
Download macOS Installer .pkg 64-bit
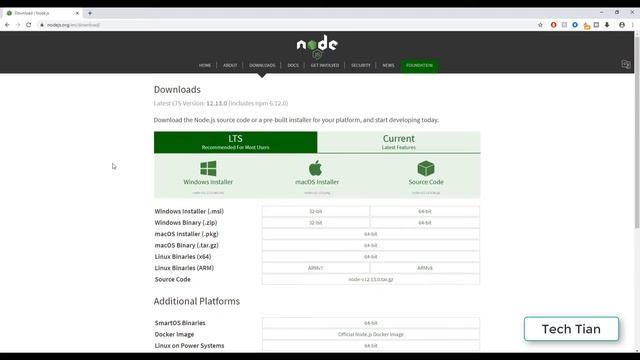coord(371,234)
